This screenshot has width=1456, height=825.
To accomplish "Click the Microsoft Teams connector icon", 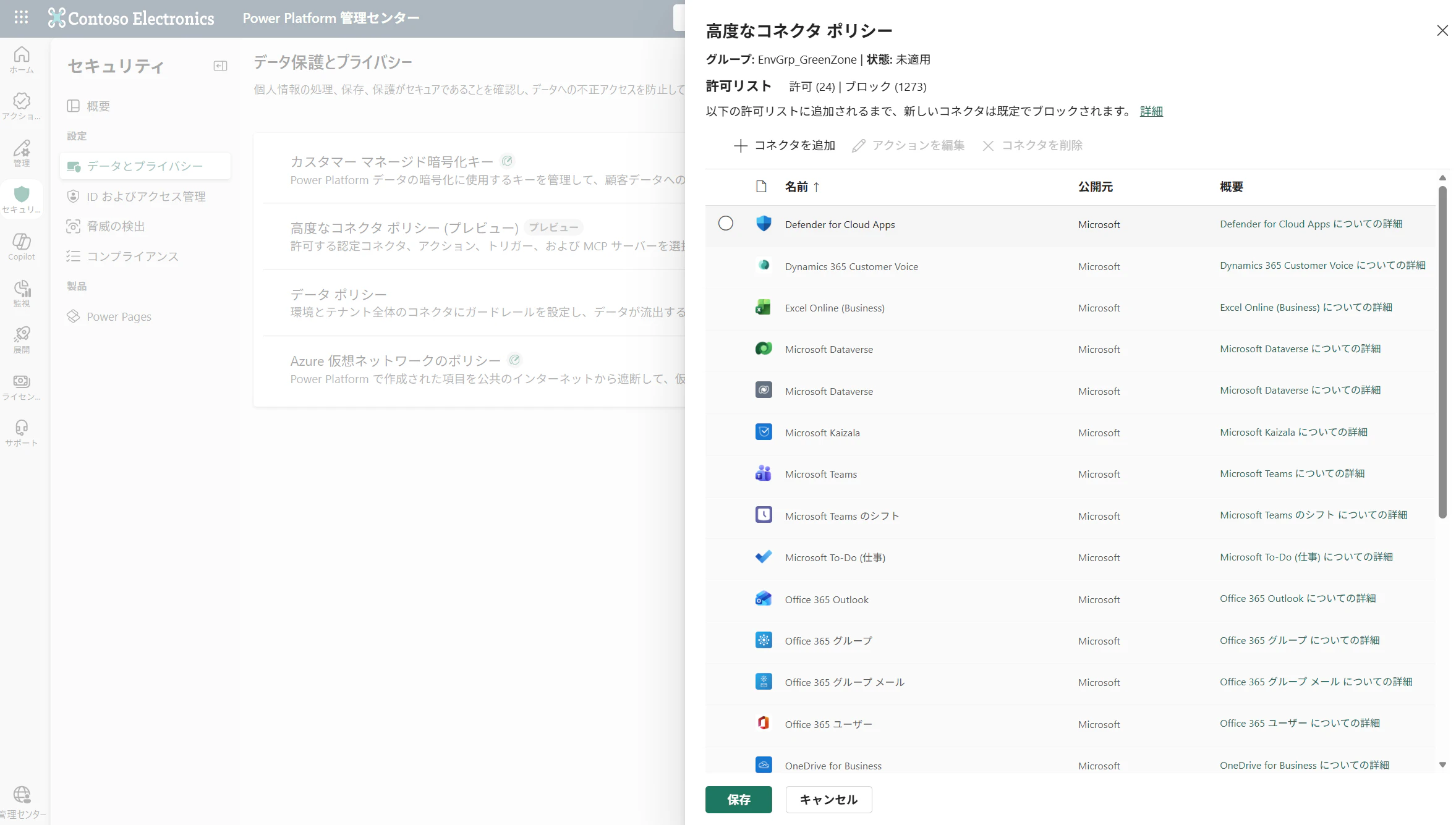I will [x=764, y=473].
